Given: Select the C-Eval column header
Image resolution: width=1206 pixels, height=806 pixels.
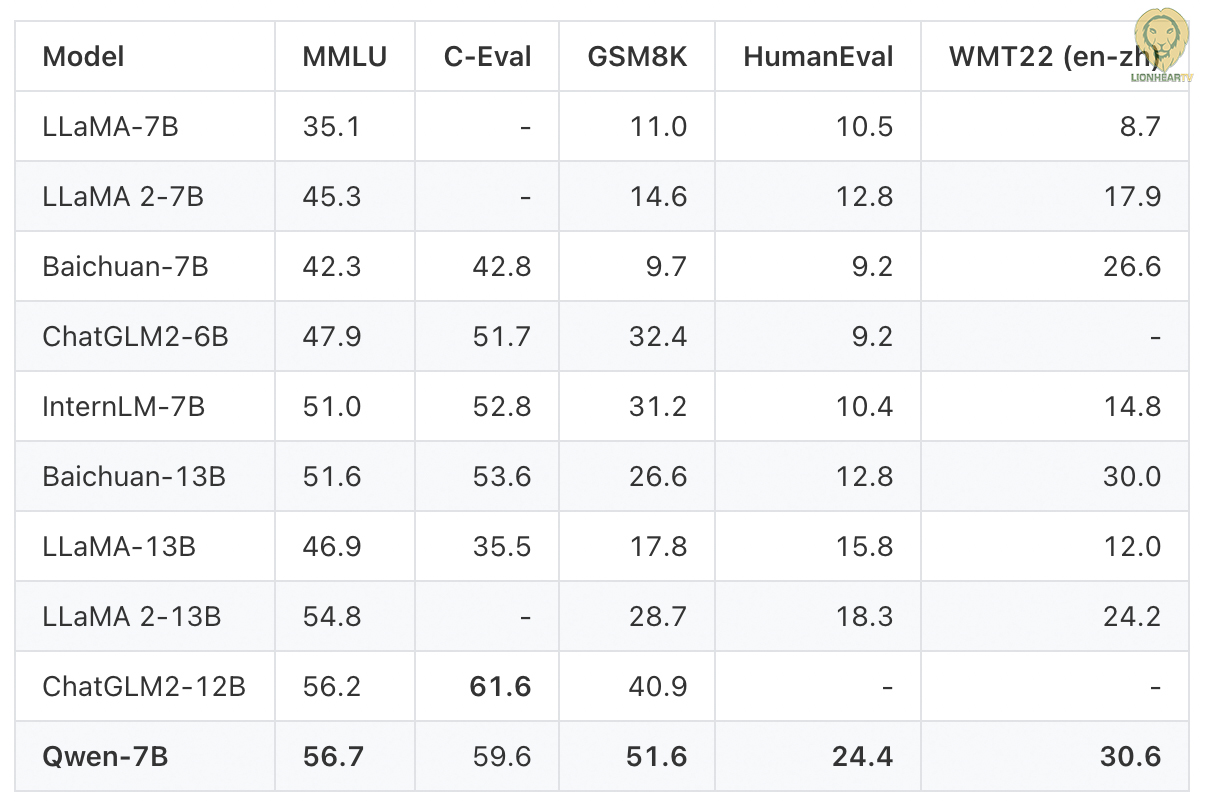Looking at the screenshot, I should coord(487,56).
